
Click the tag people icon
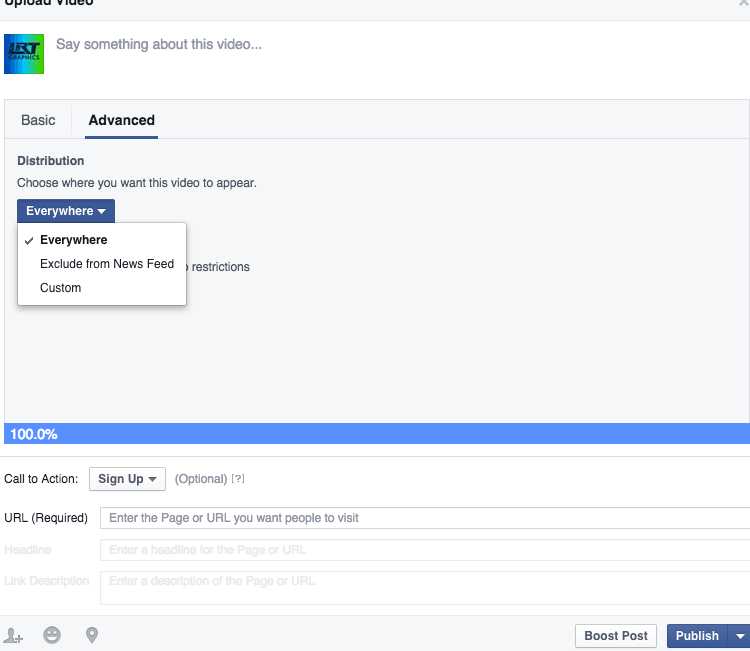tap(13, 636)
